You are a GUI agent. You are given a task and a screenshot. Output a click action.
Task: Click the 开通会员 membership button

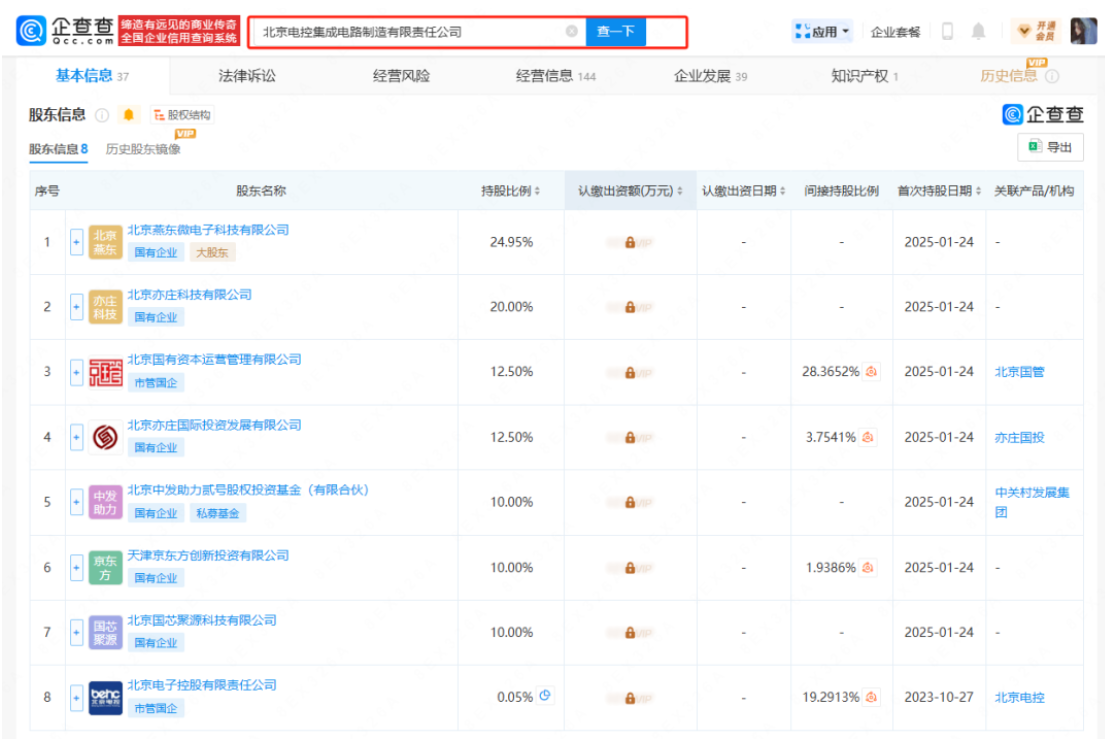click(1035, 32)
